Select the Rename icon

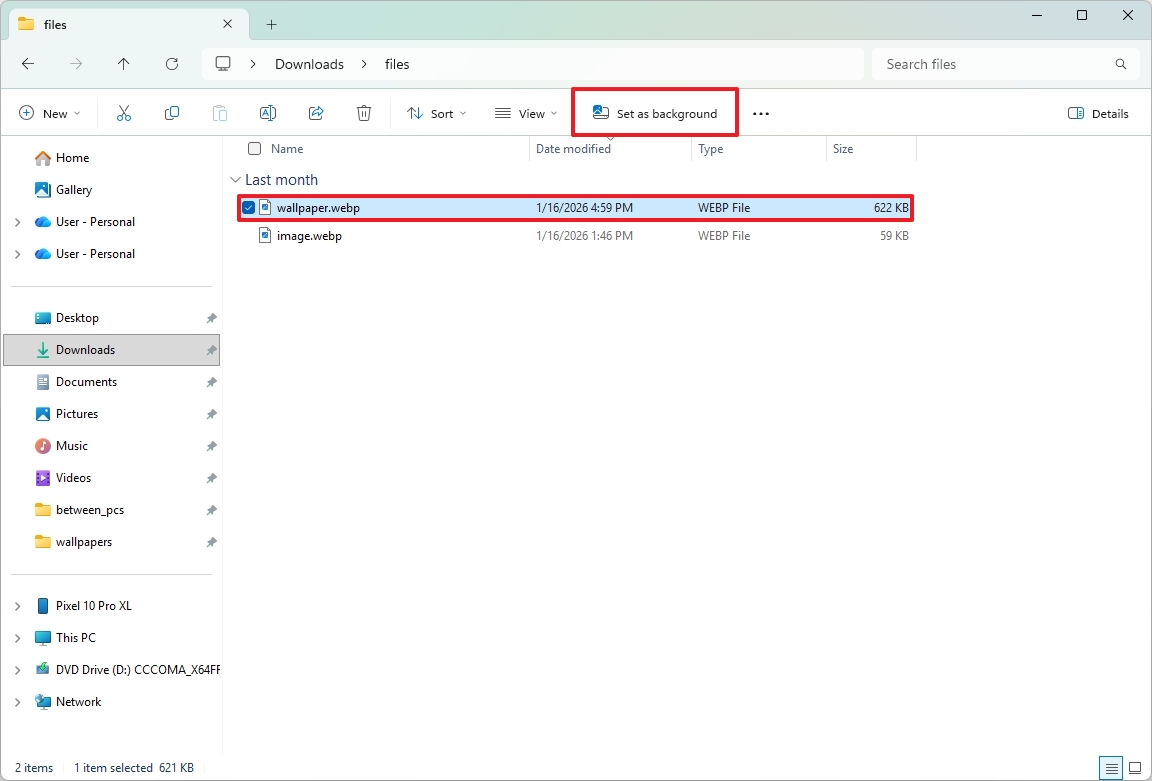[x=267, y=113]
